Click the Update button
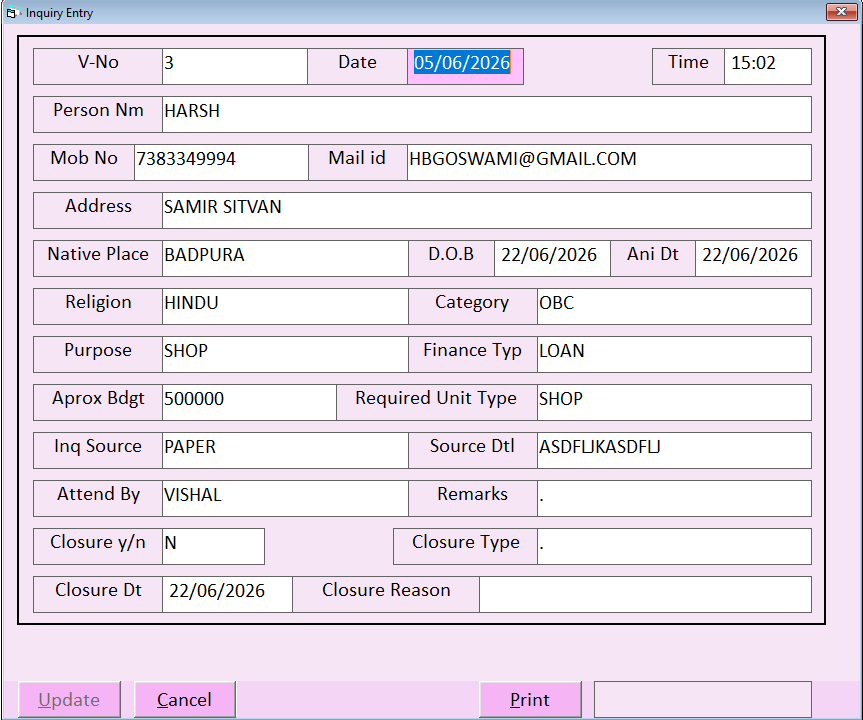Image resolution: width=863 pixels, height=720 pixels. (69, 700)
